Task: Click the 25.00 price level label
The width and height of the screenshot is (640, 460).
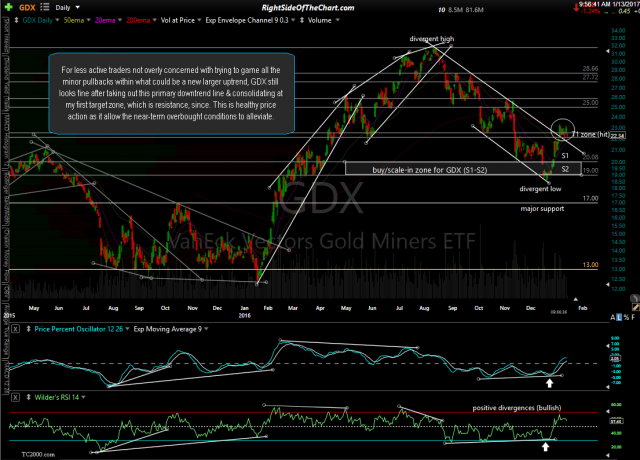Action: tap(590, 102)
